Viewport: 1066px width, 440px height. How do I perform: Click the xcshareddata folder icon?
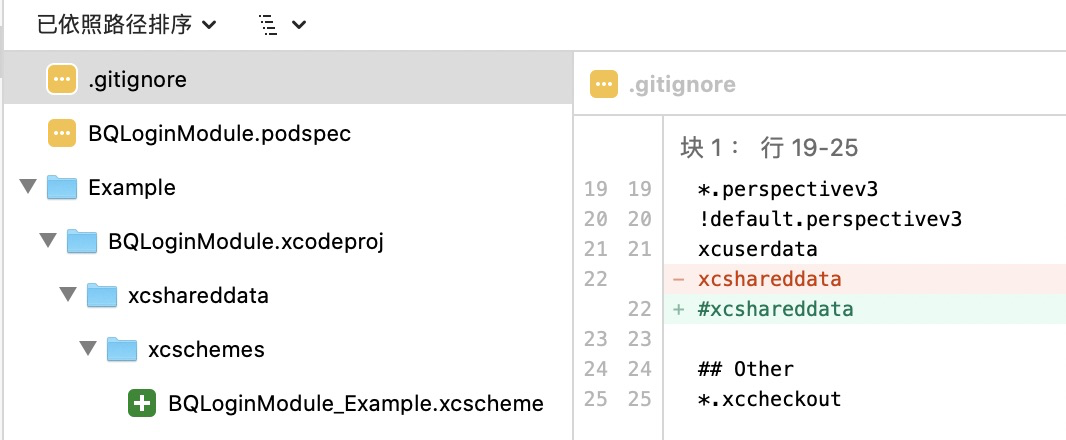(102, 295)
